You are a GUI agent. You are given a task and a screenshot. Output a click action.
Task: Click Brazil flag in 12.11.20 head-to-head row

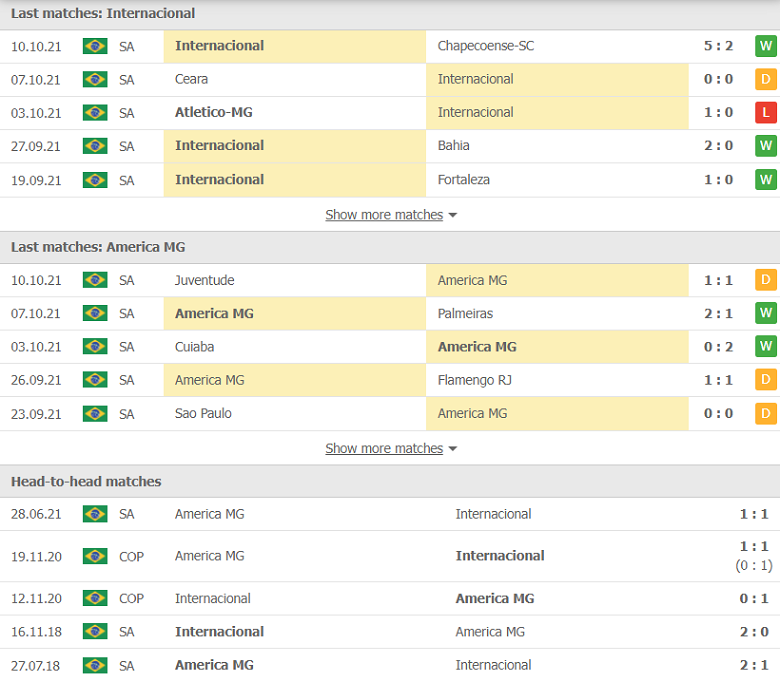click(95, 598)
